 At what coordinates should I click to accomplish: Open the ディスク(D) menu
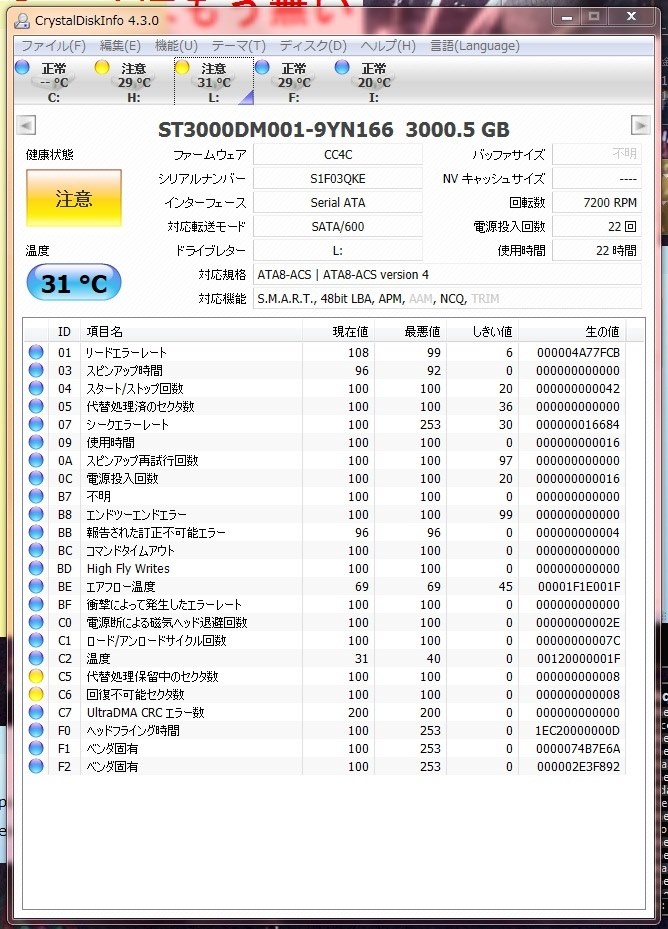[x=313, y=46]
